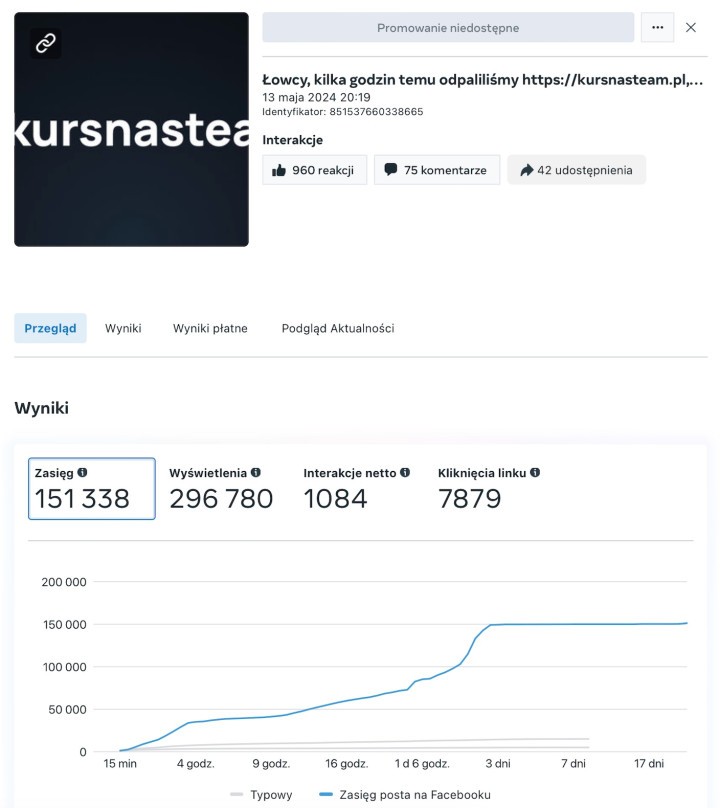Image resolution: width=720 pixels, height=808 pixels.
Task: Toggle the Typowy legend entry in chart
Action: [261, 795]
